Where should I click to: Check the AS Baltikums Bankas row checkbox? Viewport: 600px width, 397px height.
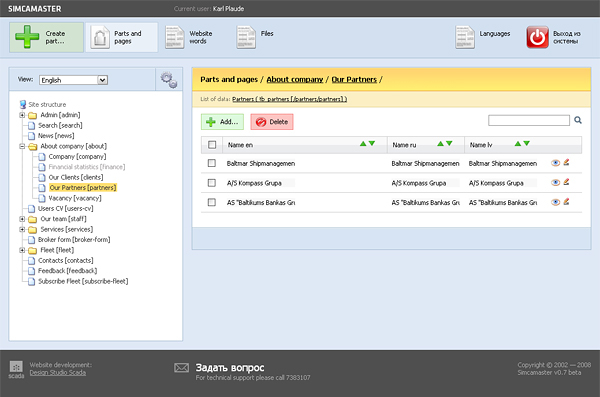click(x=212, y=202)
